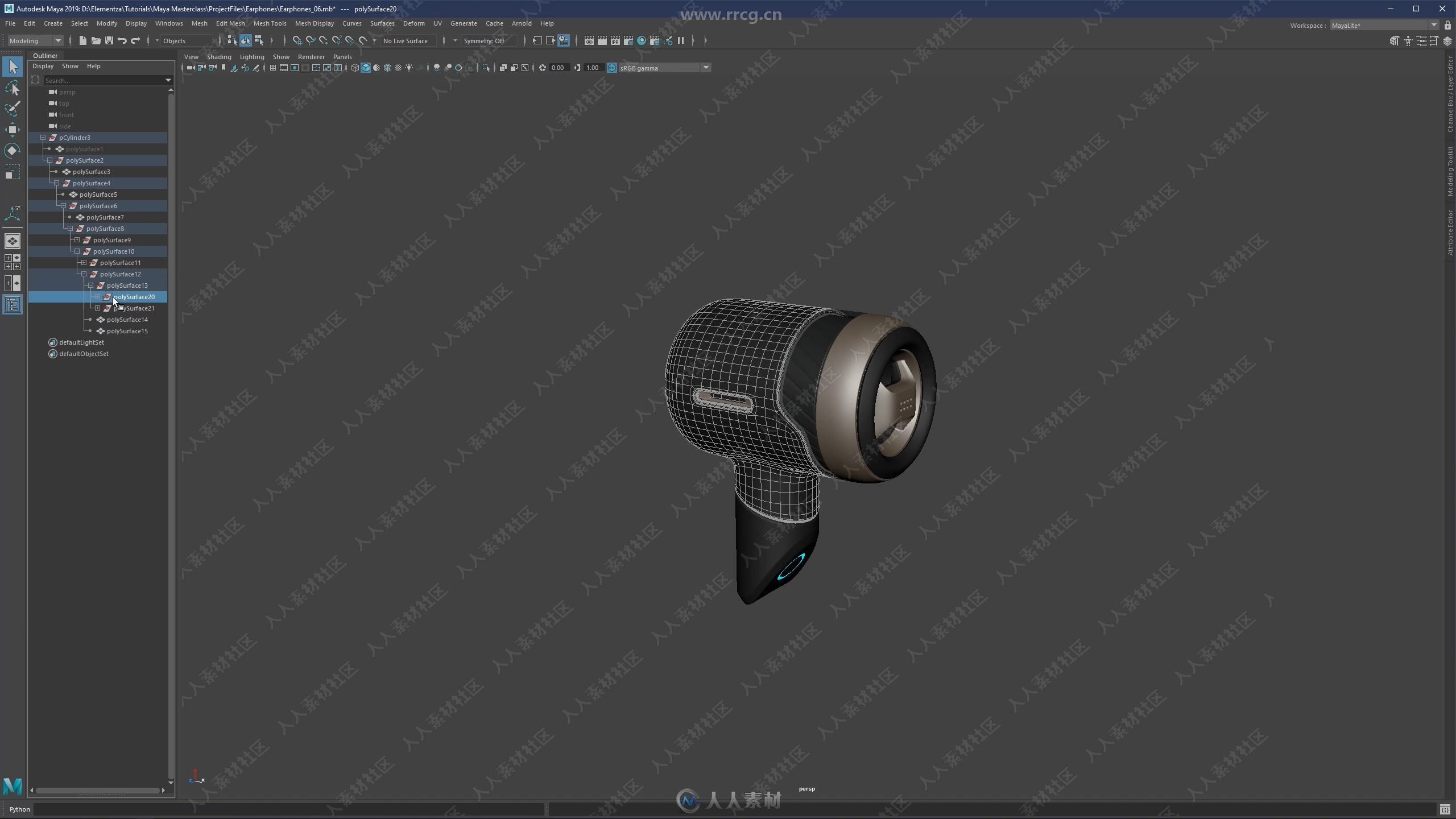Switch to four-view pane layout
The image size is (1456, 819).
[x=12, y=262]
